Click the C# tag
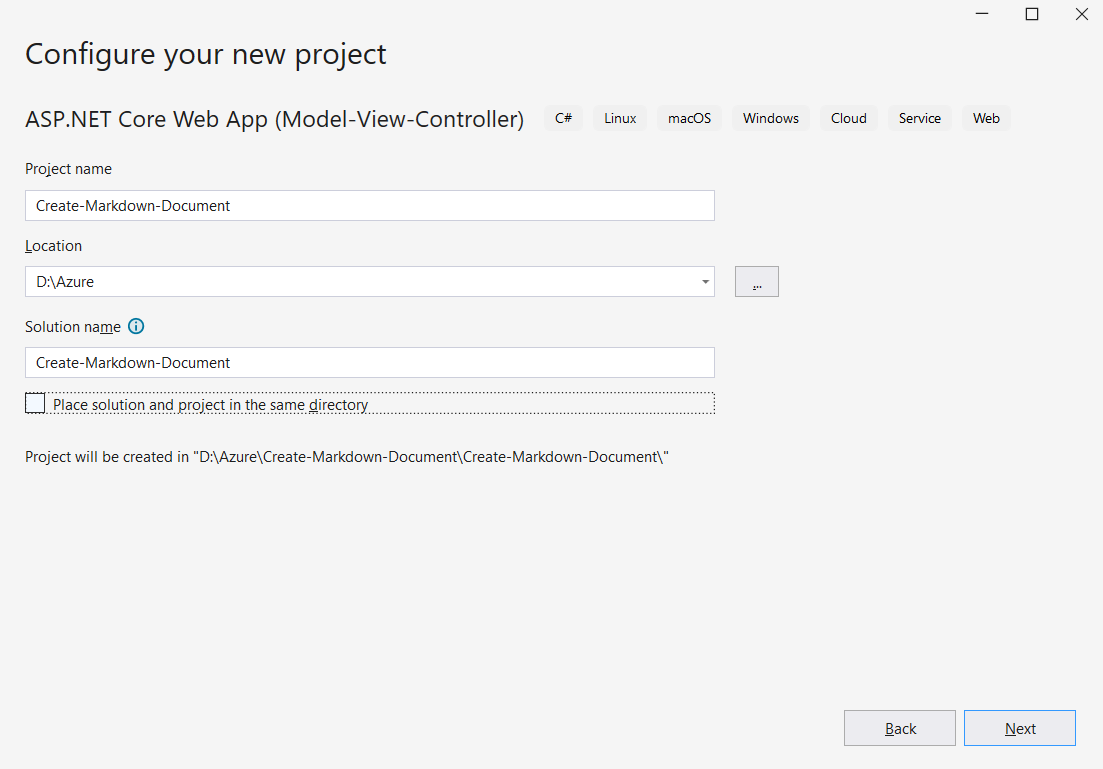Image resolution: width=1103 pixels, height=769 pixels. pyautogui.click(x=563, y=118)
